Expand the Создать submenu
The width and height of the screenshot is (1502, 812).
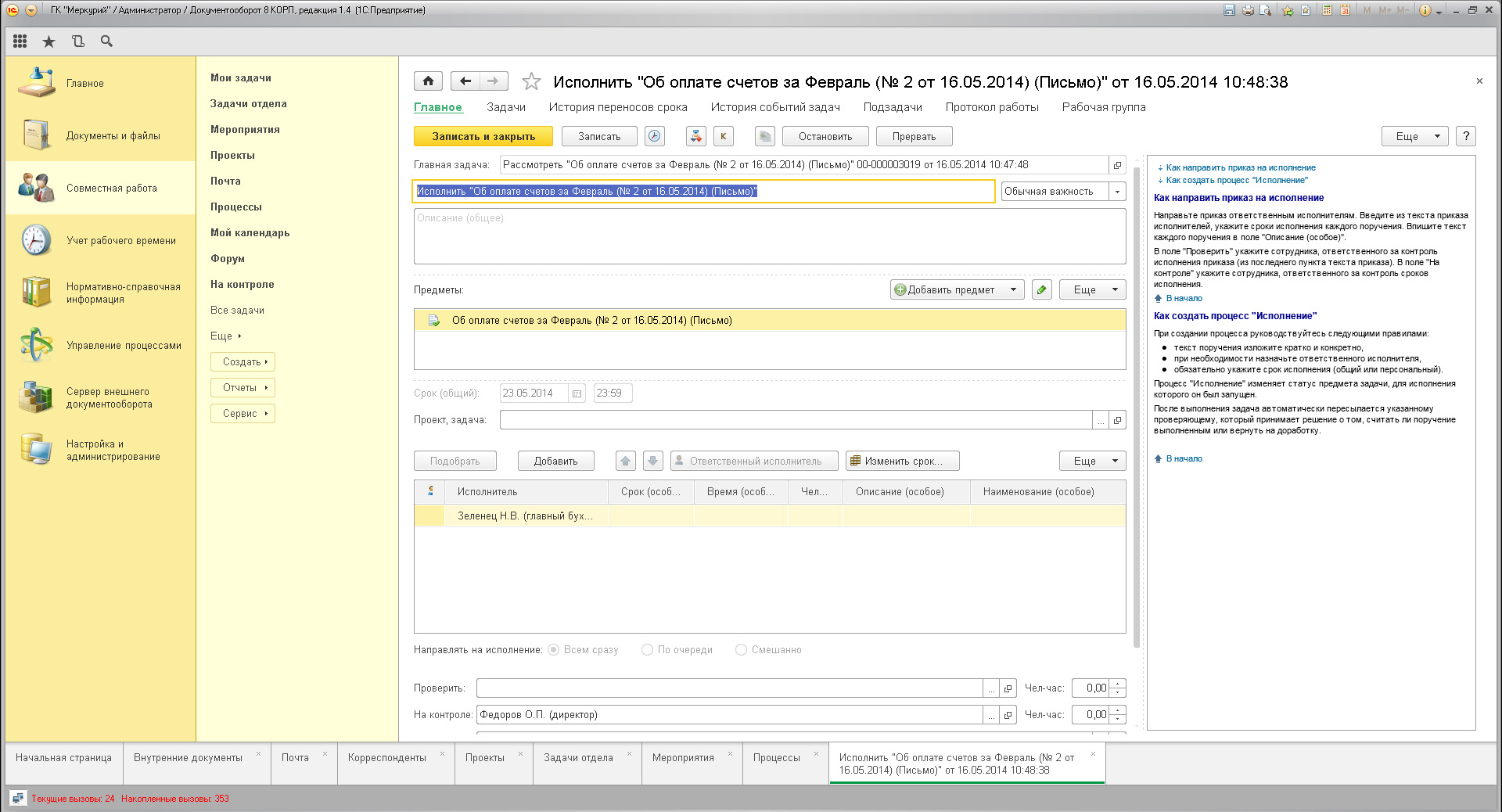click(x=243, y=361)
